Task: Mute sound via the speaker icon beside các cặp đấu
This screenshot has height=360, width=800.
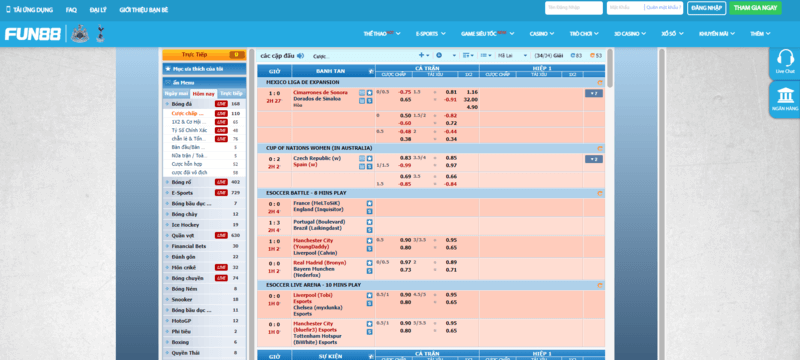Action: (x=301, y=56)
